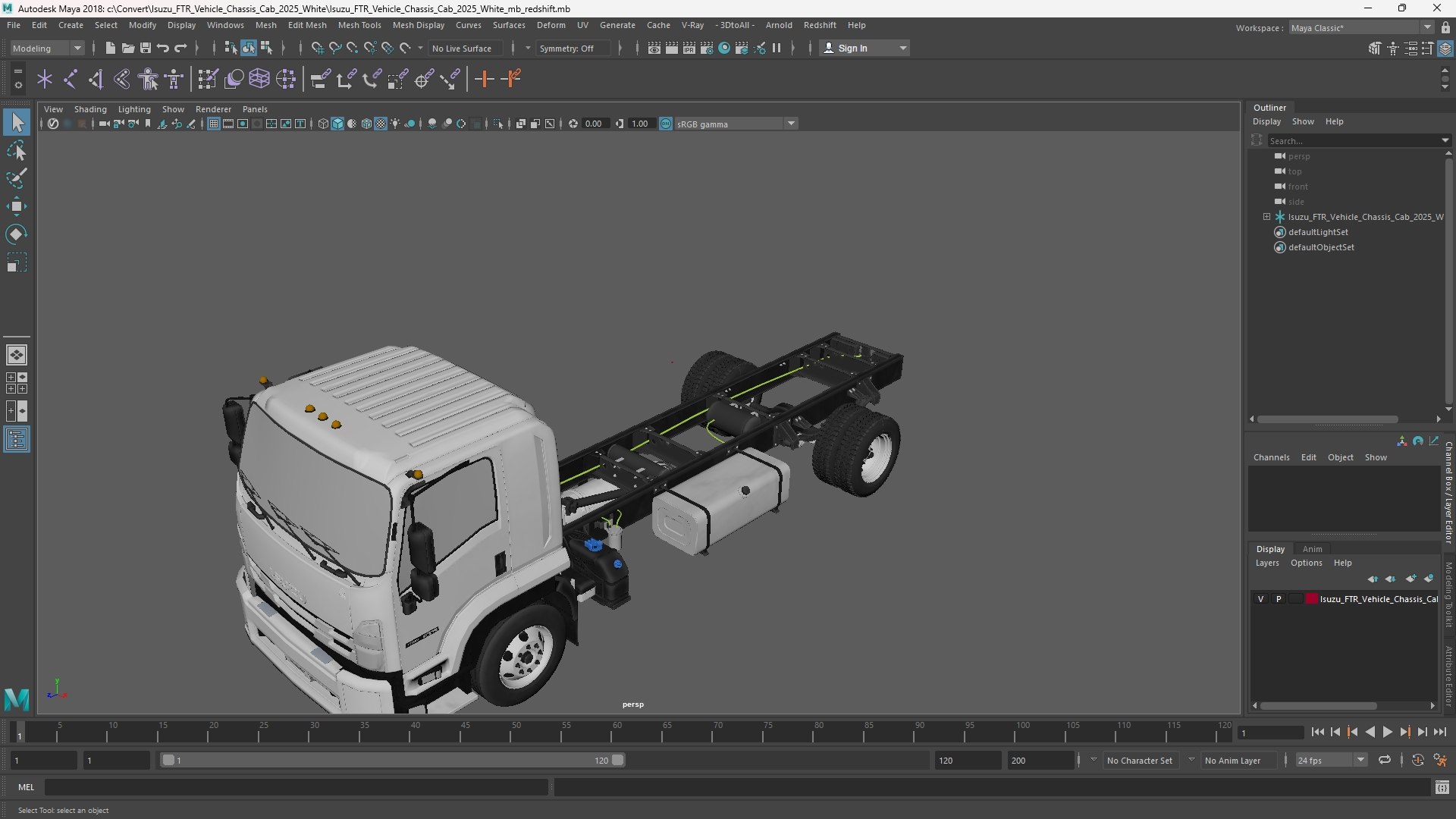Click the New Scene file icon
The image size is (1456, 819).
point(110,48)
